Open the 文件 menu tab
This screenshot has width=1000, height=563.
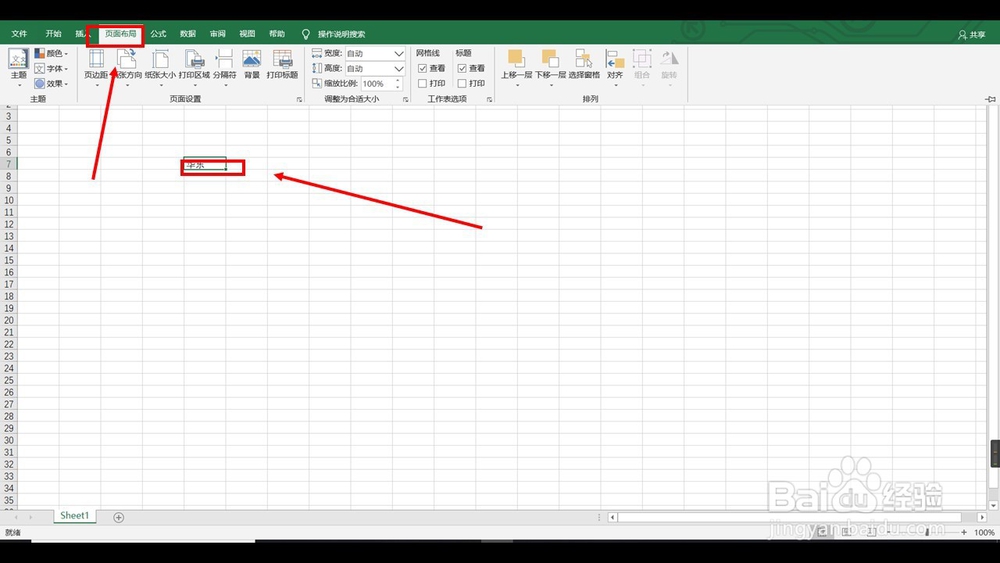tap(19, 34)
